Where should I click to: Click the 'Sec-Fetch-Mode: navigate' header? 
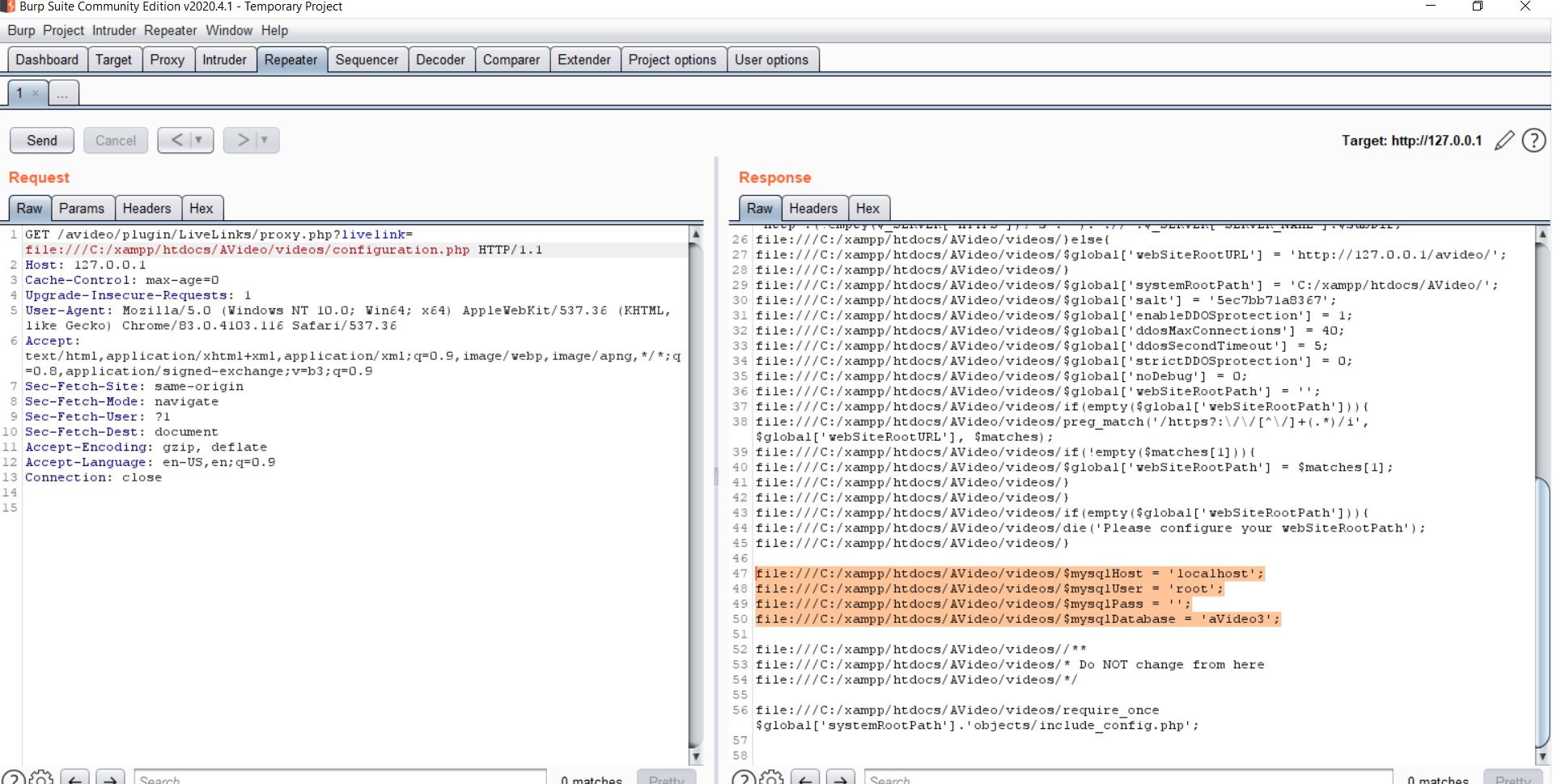(x=122, y=402)
